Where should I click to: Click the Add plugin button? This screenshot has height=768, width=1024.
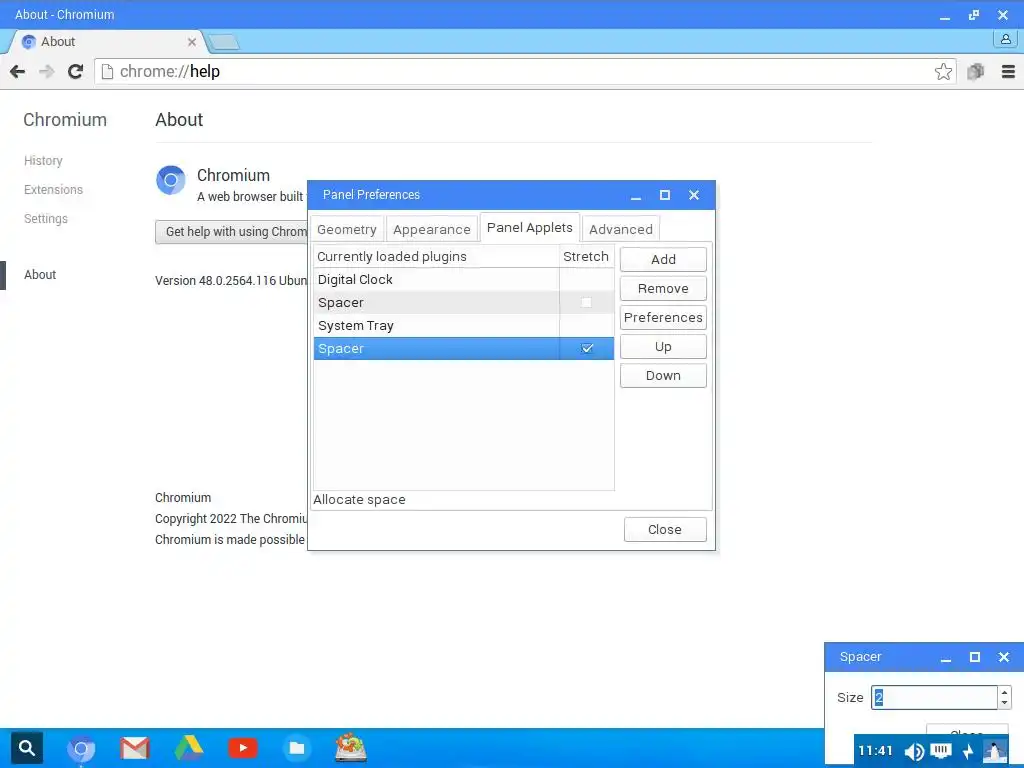pyautogui.click(x=663, y=259)
